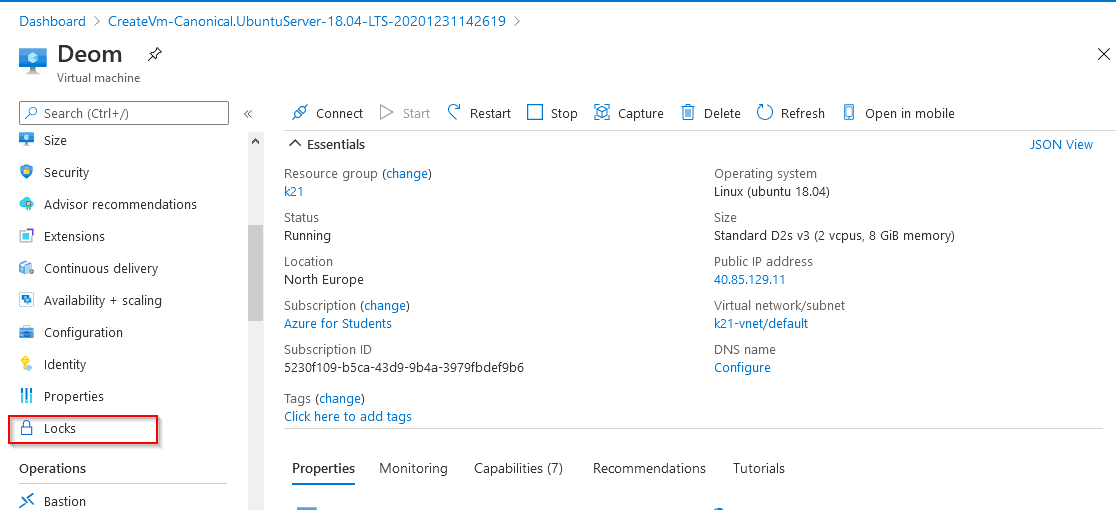
Task: Collapse the Essentials section
Action: point(294,144)
